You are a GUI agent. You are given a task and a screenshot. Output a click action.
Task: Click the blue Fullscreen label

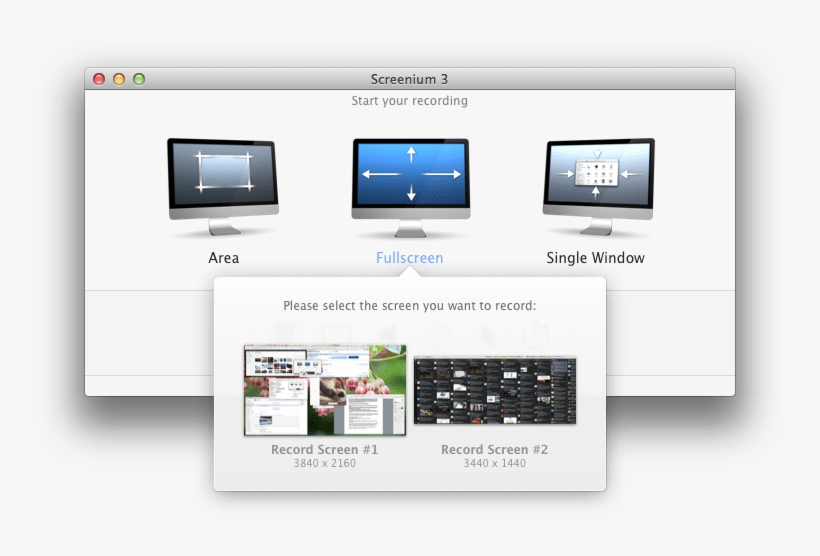(410, 258)
